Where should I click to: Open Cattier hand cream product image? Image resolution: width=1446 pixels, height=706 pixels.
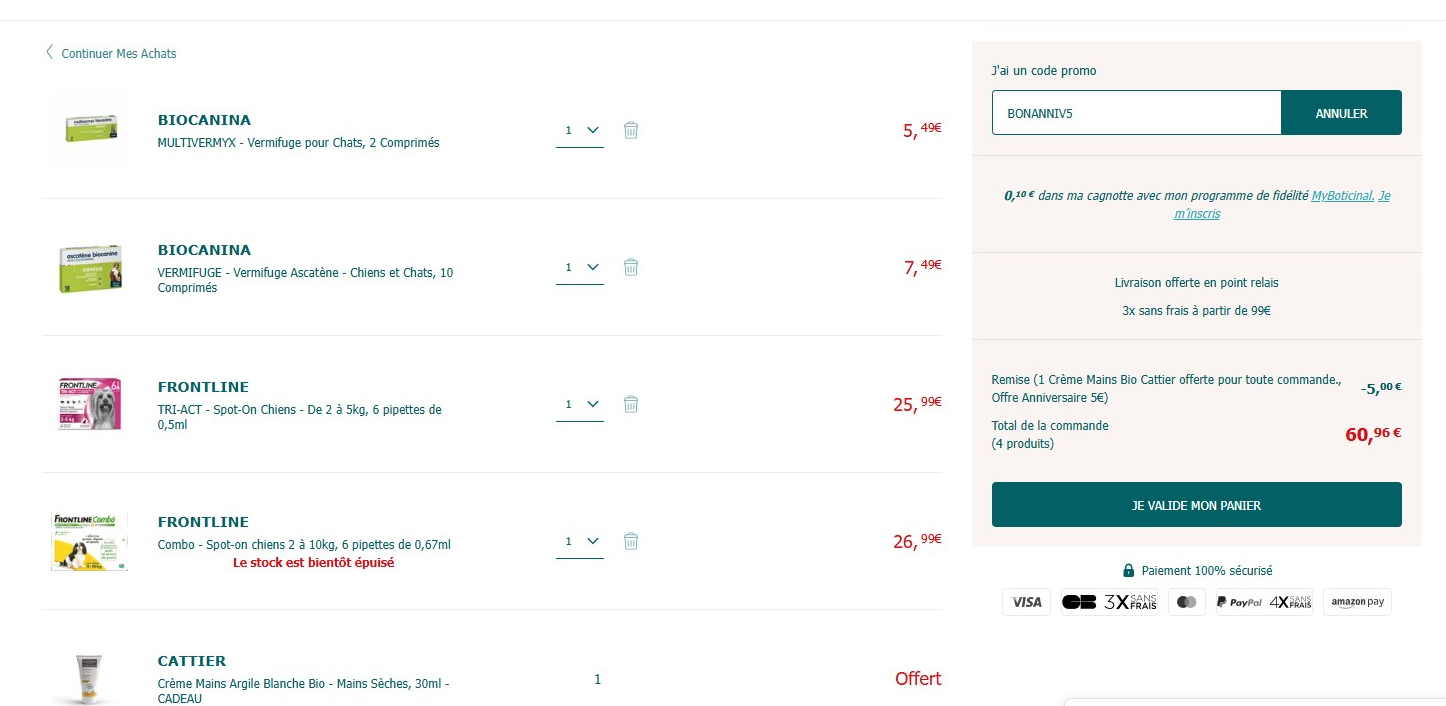pyautogui.click(x=90, y=678)
